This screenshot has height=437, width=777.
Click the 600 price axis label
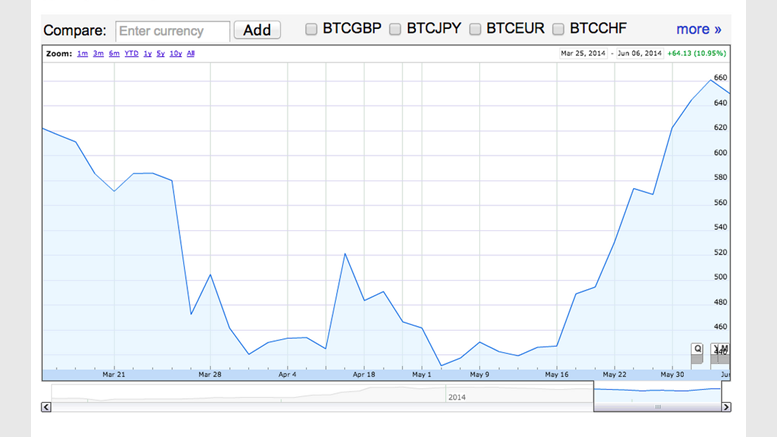click(721, 153)
